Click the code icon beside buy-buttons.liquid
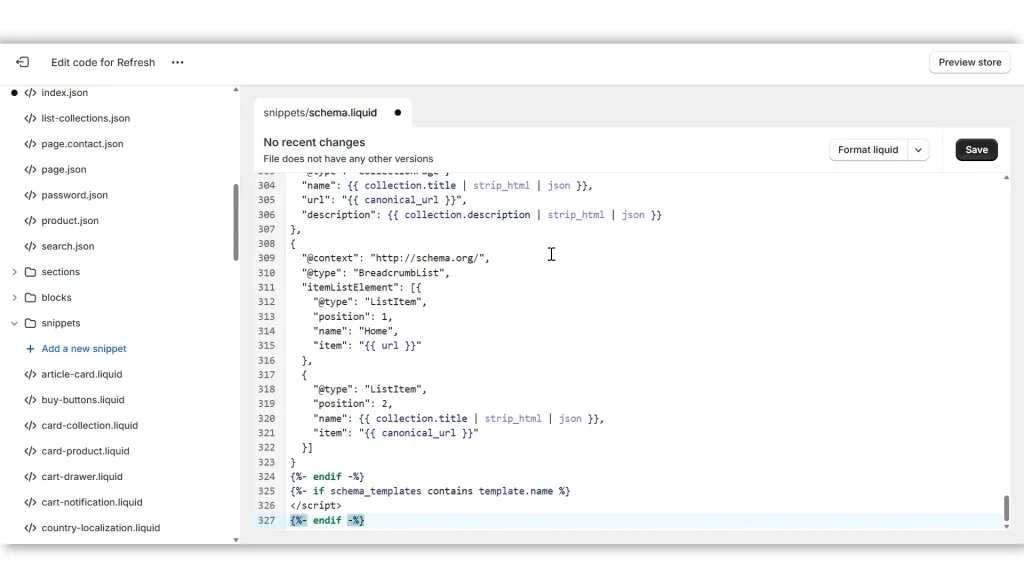This screenshot has width=1024, height=576. click(x=30, y=400)
